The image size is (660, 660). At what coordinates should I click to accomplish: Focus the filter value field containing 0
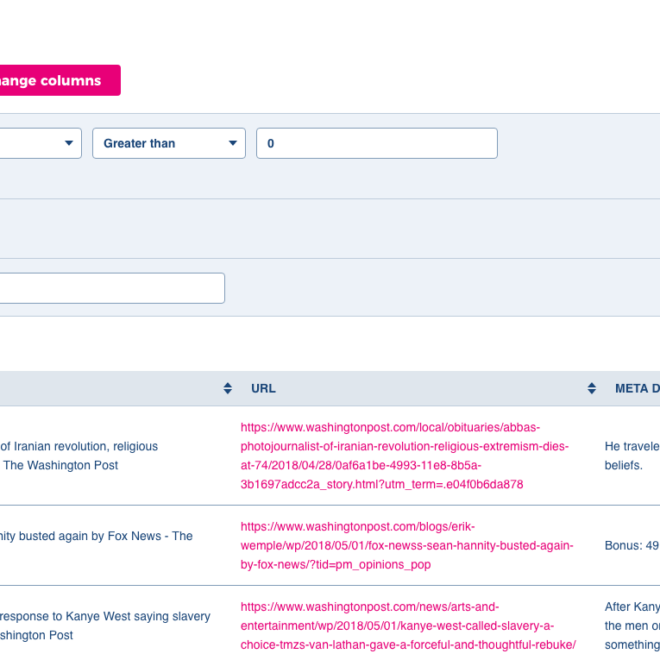376,143
